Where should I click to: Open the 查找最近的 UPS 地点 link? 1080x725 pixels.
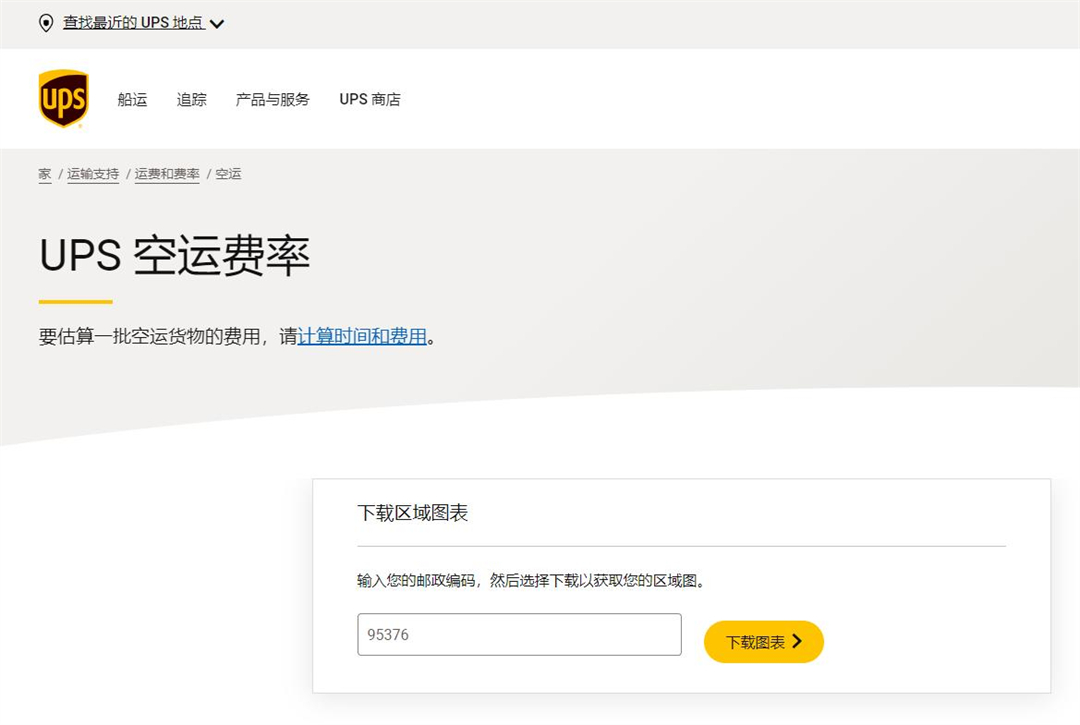pos(134,23)
